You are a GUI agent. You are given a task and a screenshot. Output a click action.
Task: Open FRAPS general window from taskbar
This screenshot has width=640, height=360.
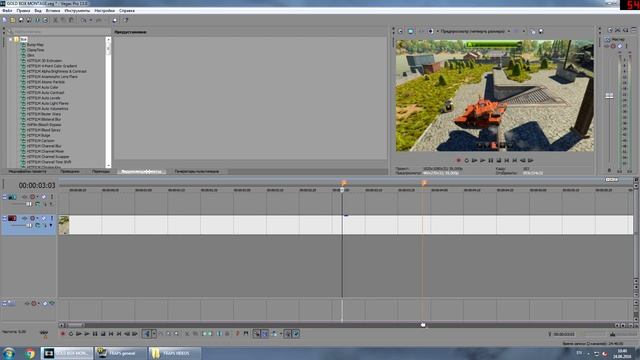coord(120,353)
